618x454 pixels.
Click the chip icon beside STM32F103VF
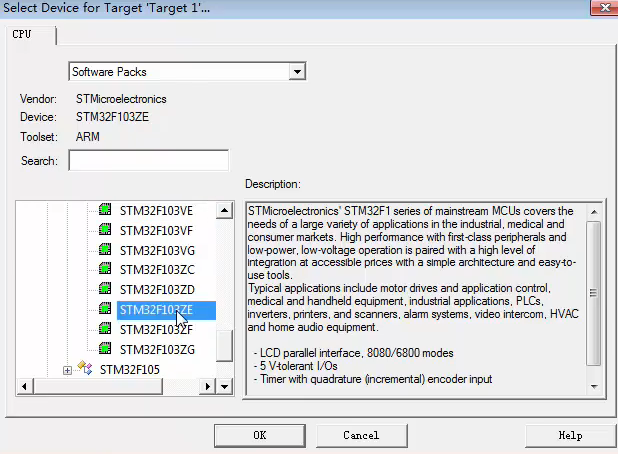[105, 229]
